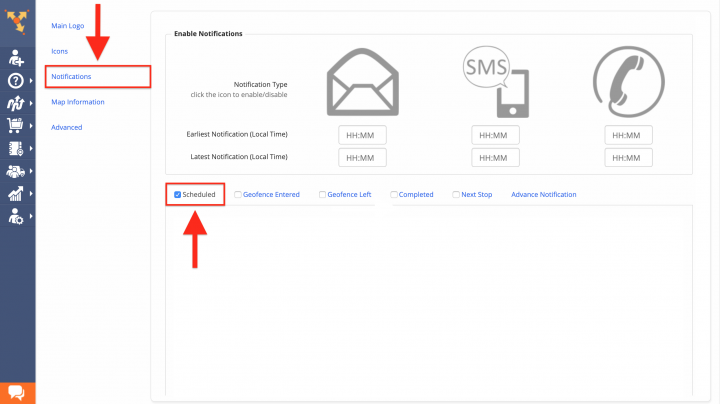
Task: Open the Main Logo section
Action: click(68, 26)
